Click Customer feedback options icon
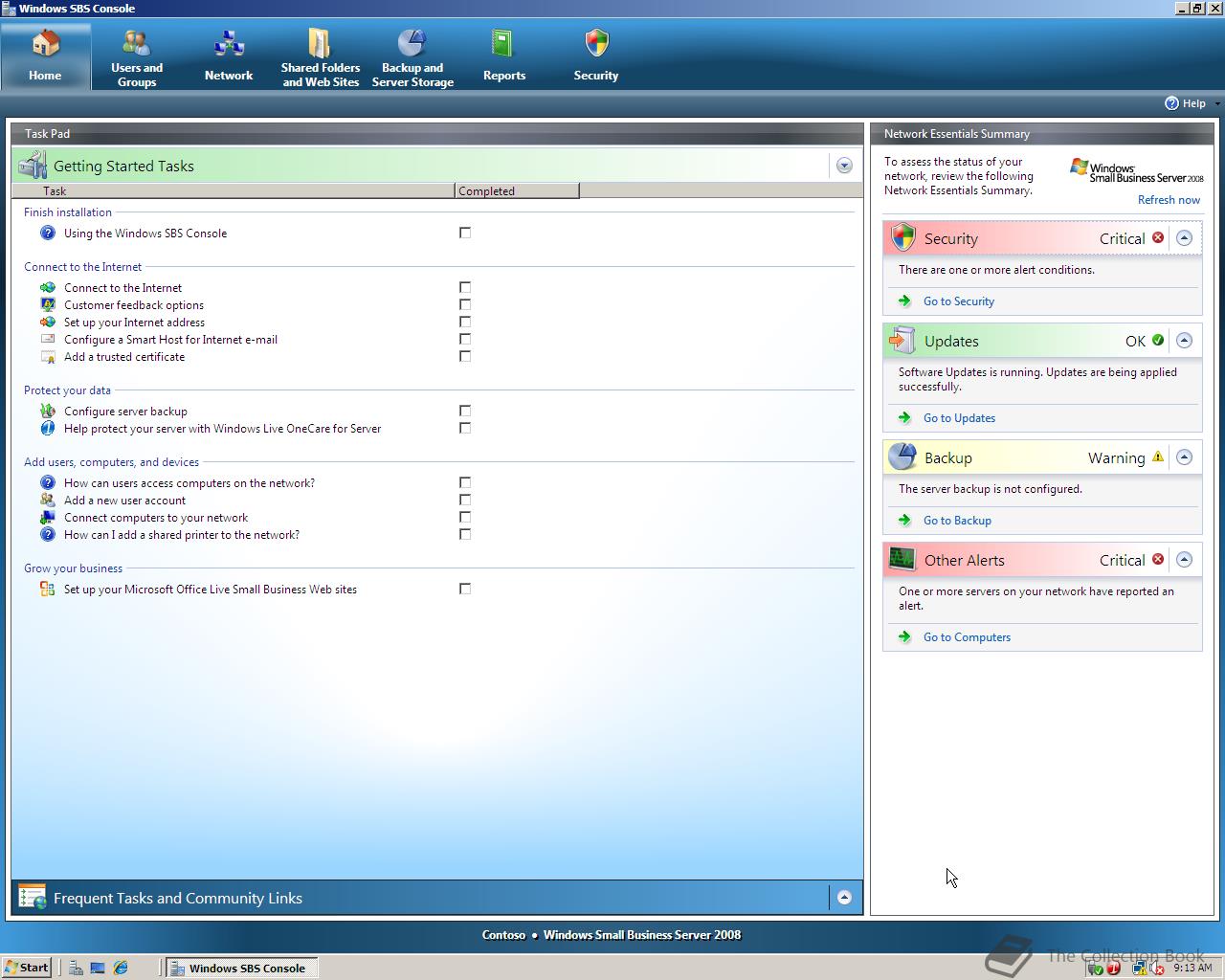 48,304
